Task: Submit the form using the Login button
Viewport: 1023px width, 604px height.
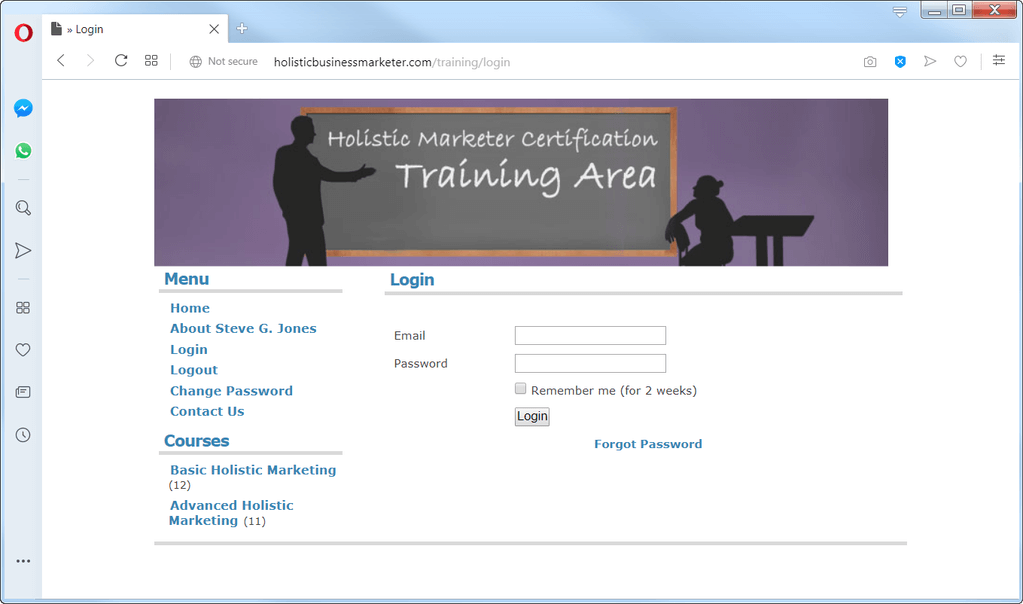Action: point(532,416)
